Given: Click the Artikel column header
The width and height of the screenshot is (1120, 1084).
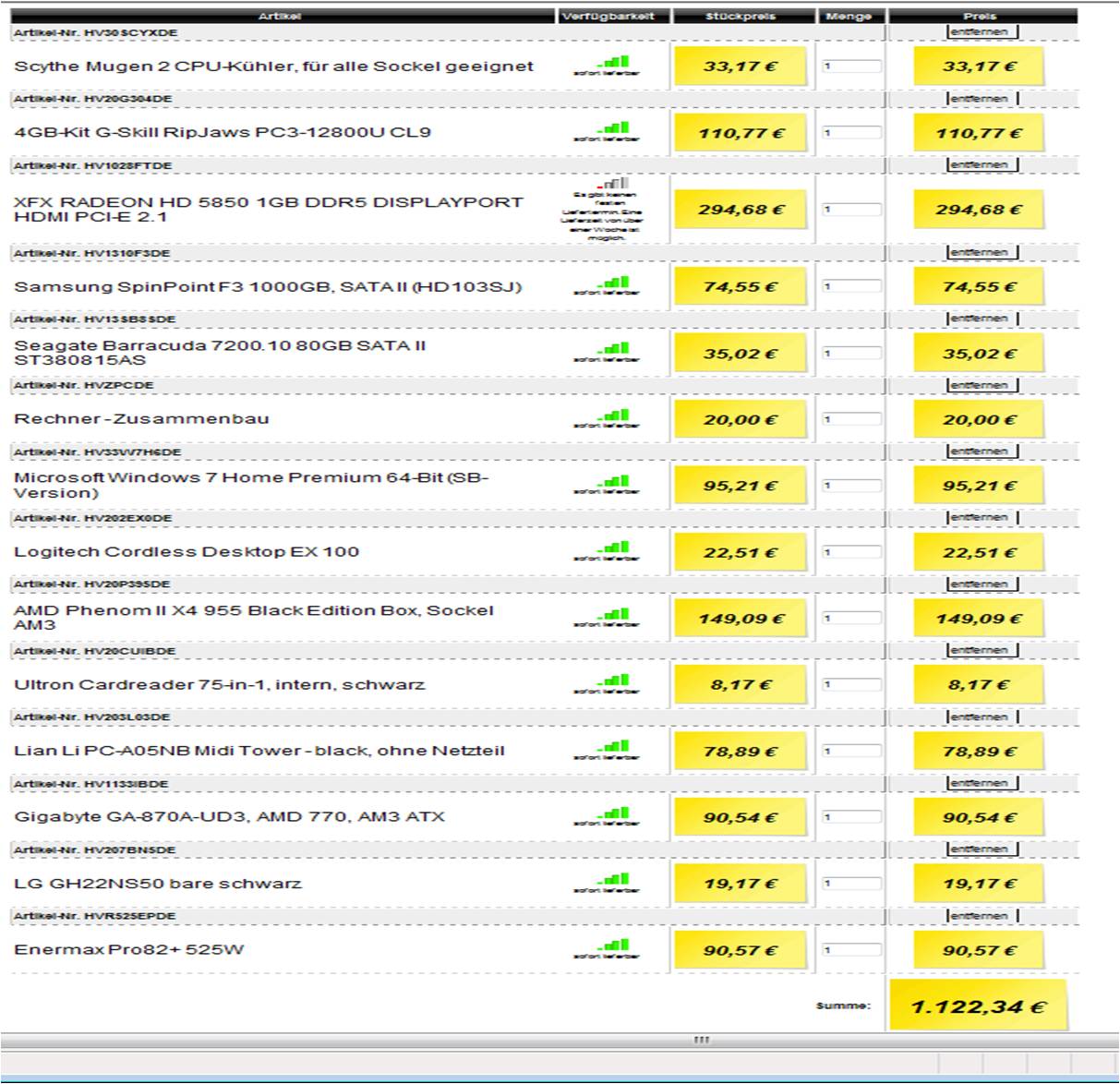Looking at the screenshot, I should coord(280,16).
